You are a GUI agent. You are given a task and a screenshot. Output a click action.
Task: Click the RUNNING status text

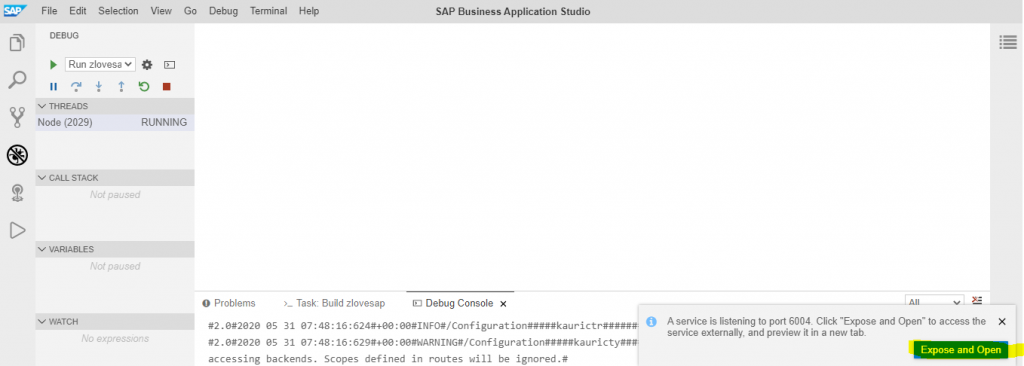pos(164,122)
